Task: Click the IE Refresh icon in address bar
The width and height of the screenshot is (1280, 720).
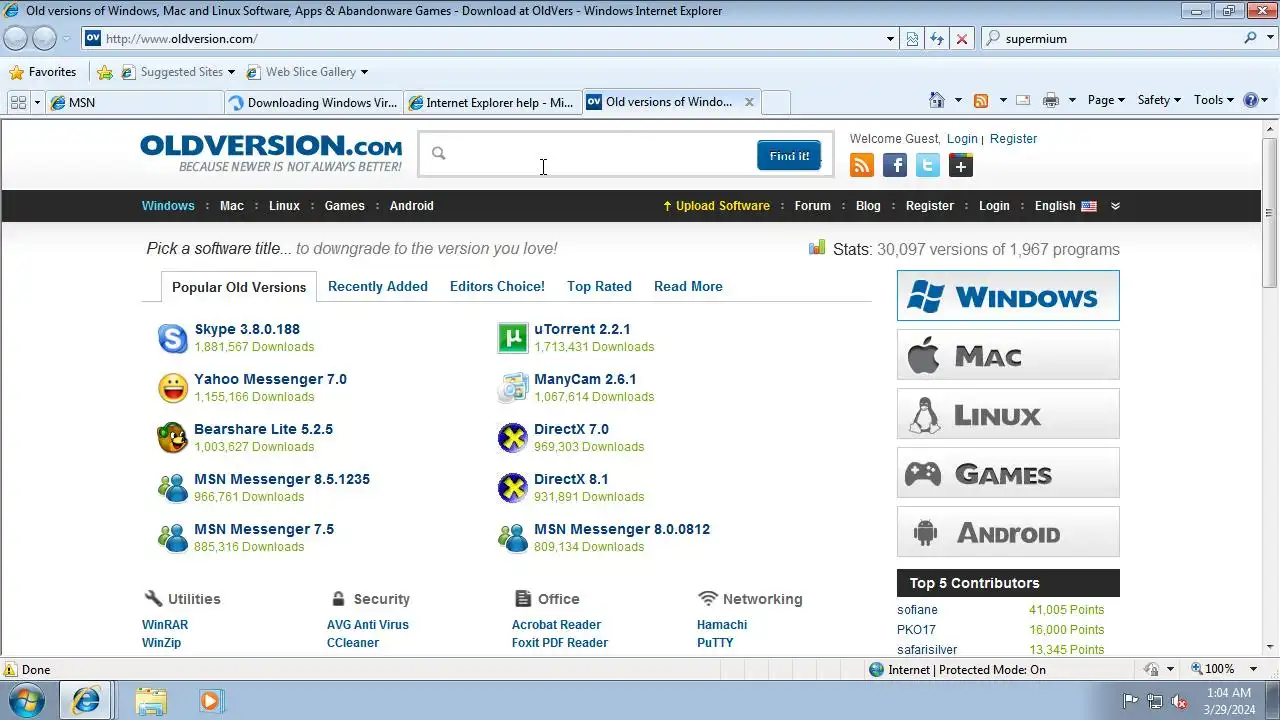Action: point(937,39)
